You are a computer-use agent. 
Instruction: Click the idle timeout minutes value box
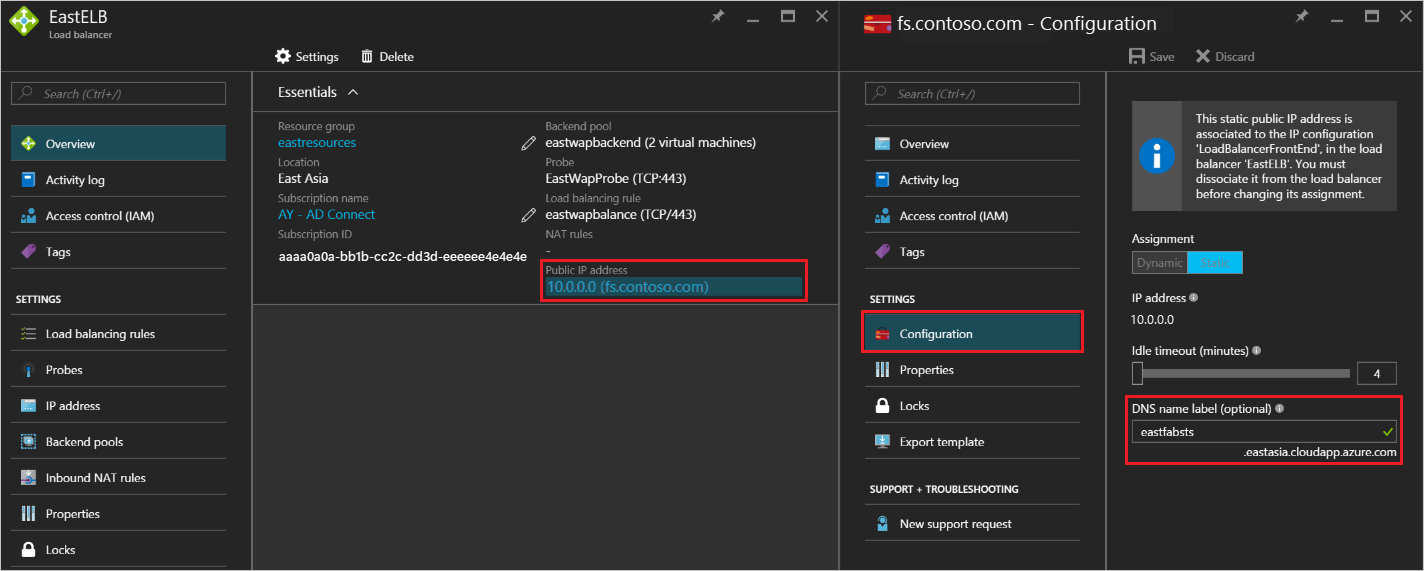pyautogui.click(x=1376, y=374)
